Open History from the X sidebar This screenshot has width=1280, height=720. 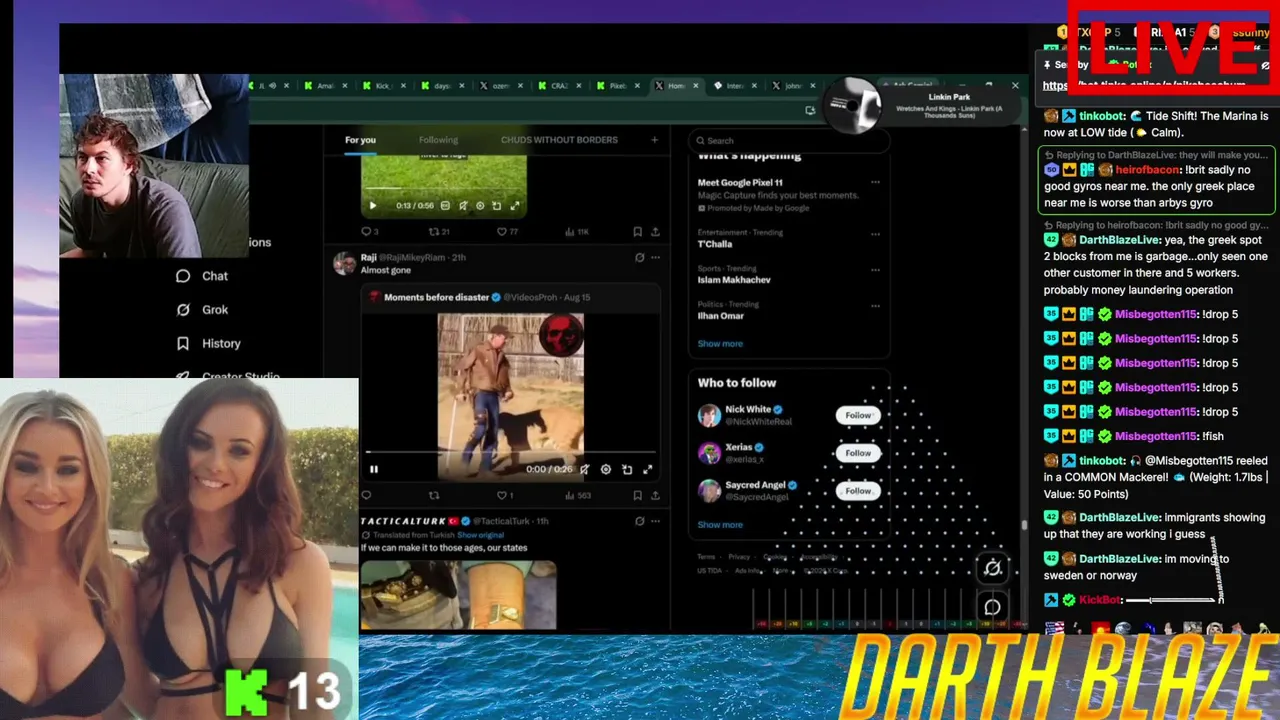208,344
